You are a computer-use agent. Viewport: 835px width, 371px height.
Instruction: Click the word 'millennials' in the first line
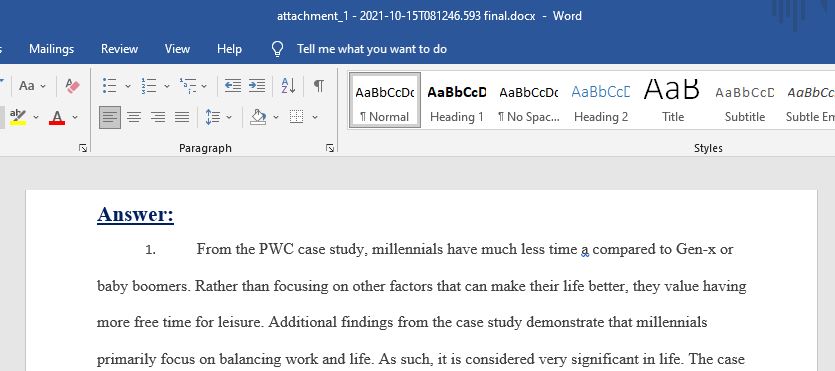coord(407,249)
